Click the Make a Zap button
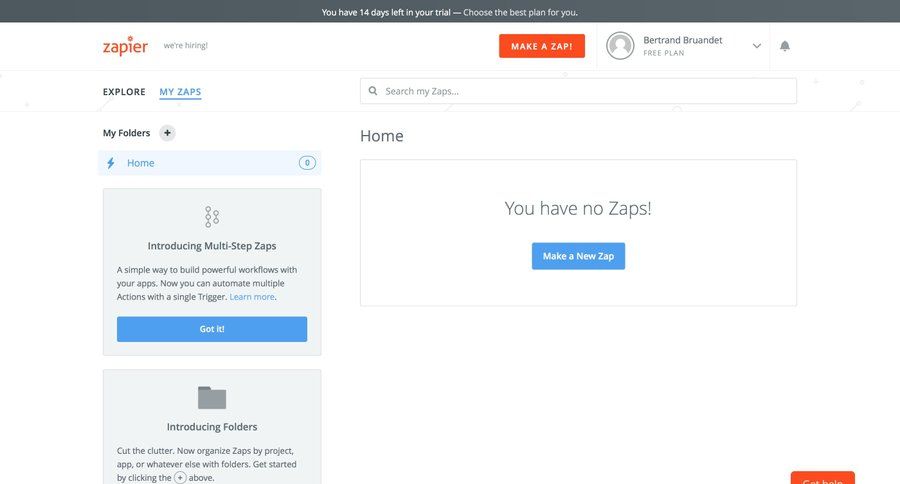 542,46
